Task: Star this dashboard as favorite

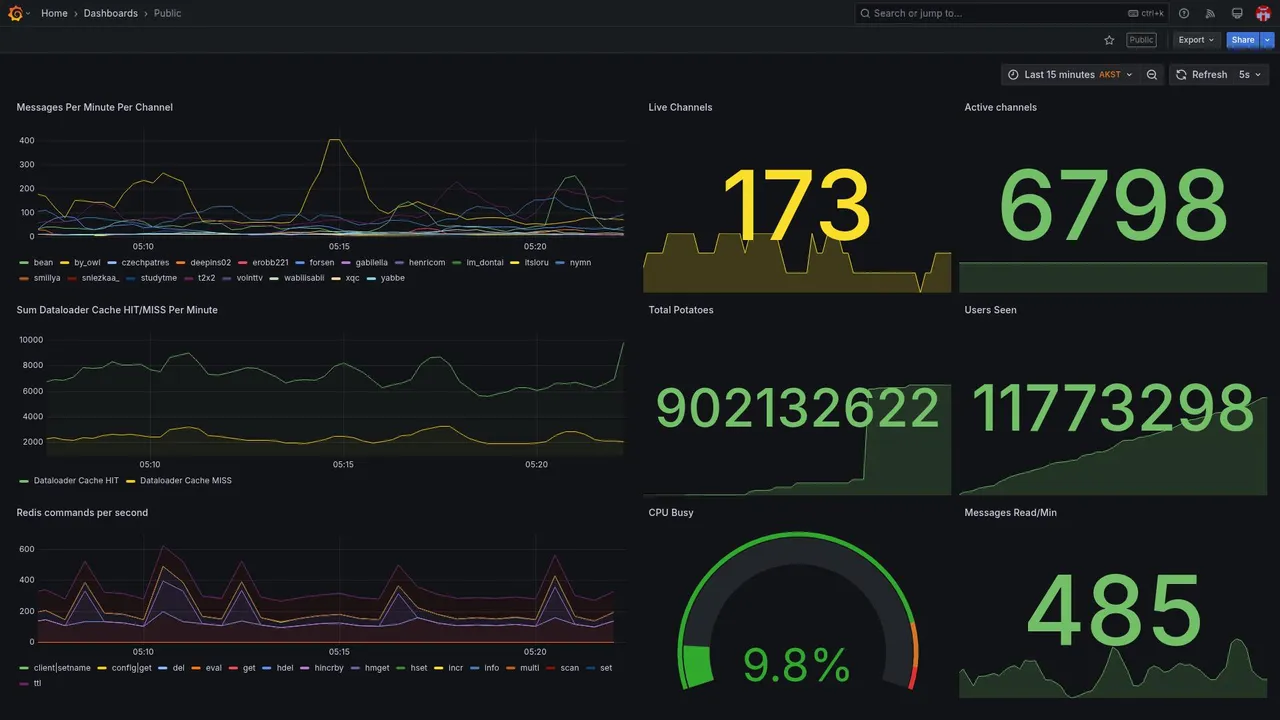Action: [x=1109, y=40]
